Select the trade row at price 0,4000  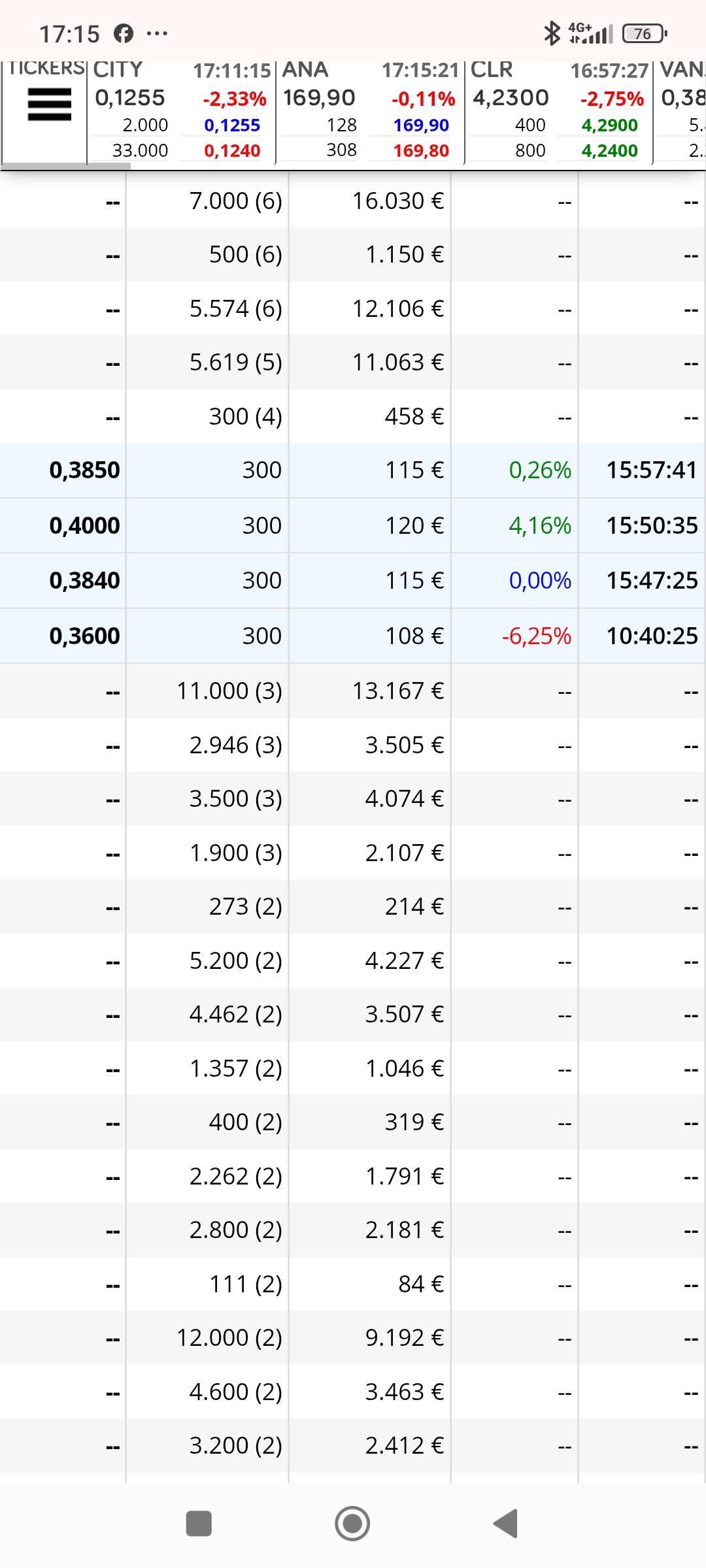353,526
